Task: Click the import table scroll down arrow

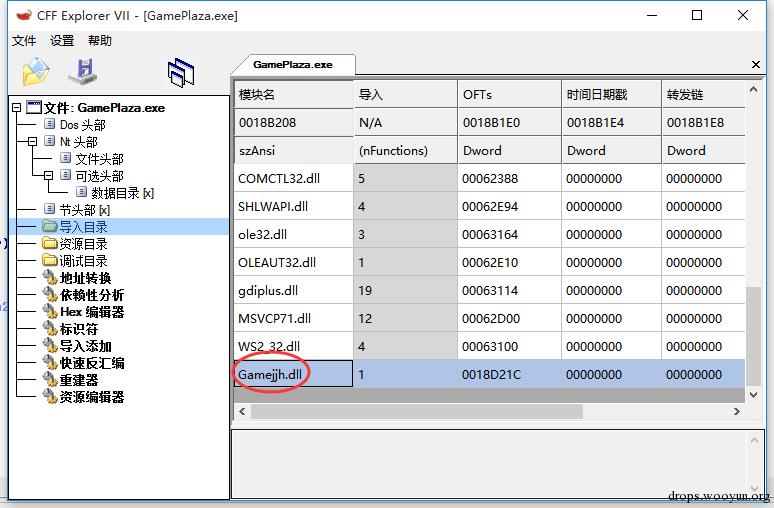Action: pos(753,394)
